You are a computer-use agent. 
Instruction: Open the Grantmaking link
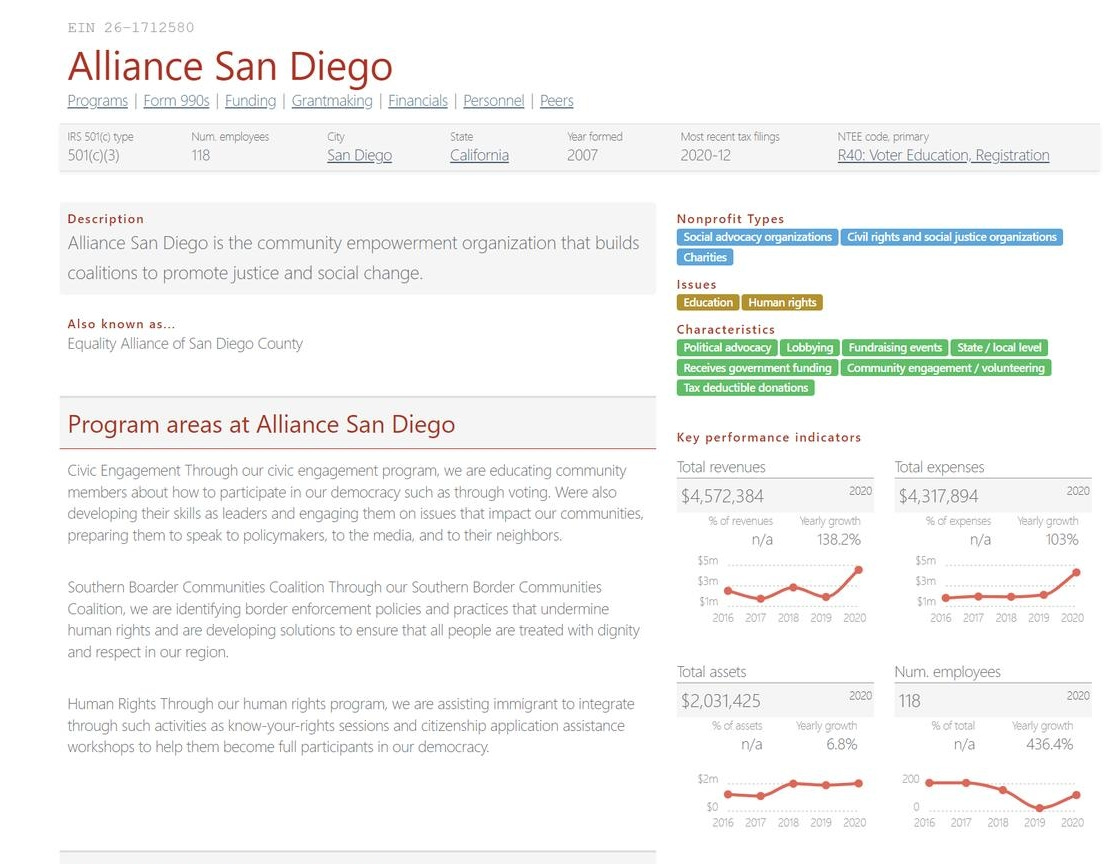[x=332, y=100]
